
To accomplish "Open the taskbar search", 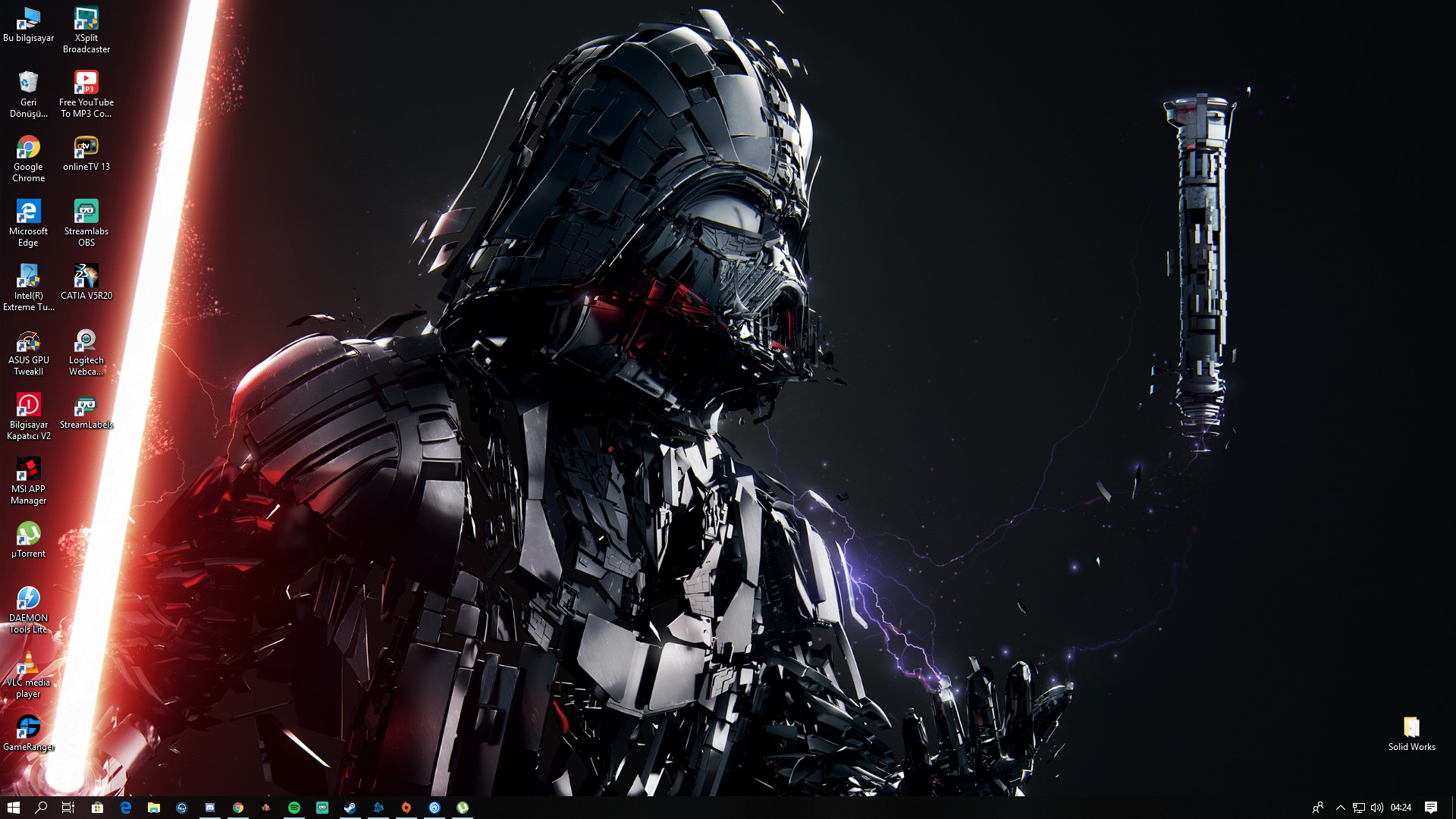I will click(x=41, y=808).
